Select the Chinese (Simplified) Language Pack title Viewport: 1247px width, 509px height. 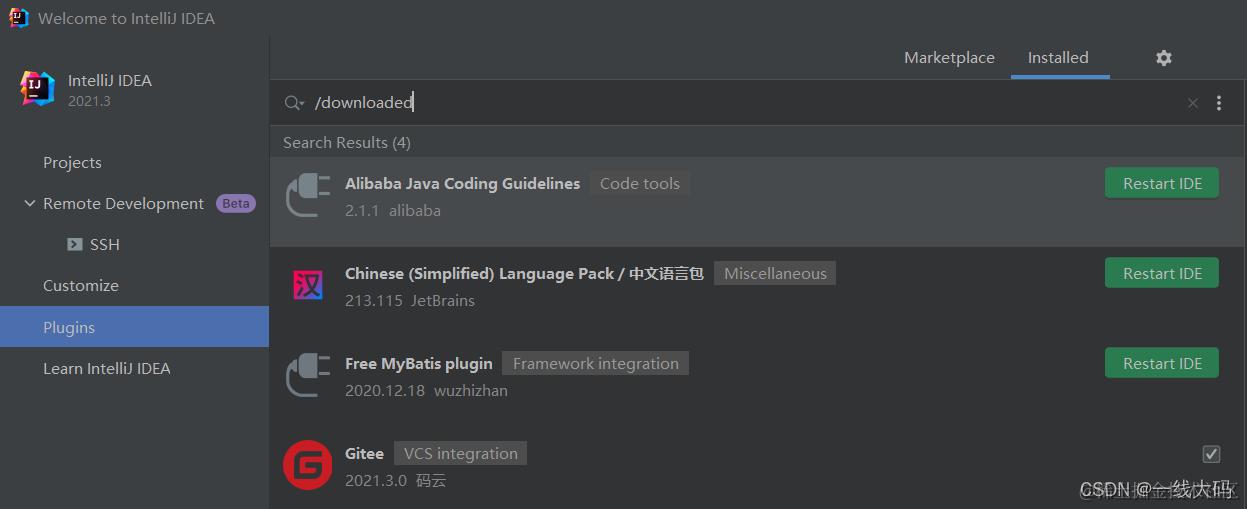(524, 274)
